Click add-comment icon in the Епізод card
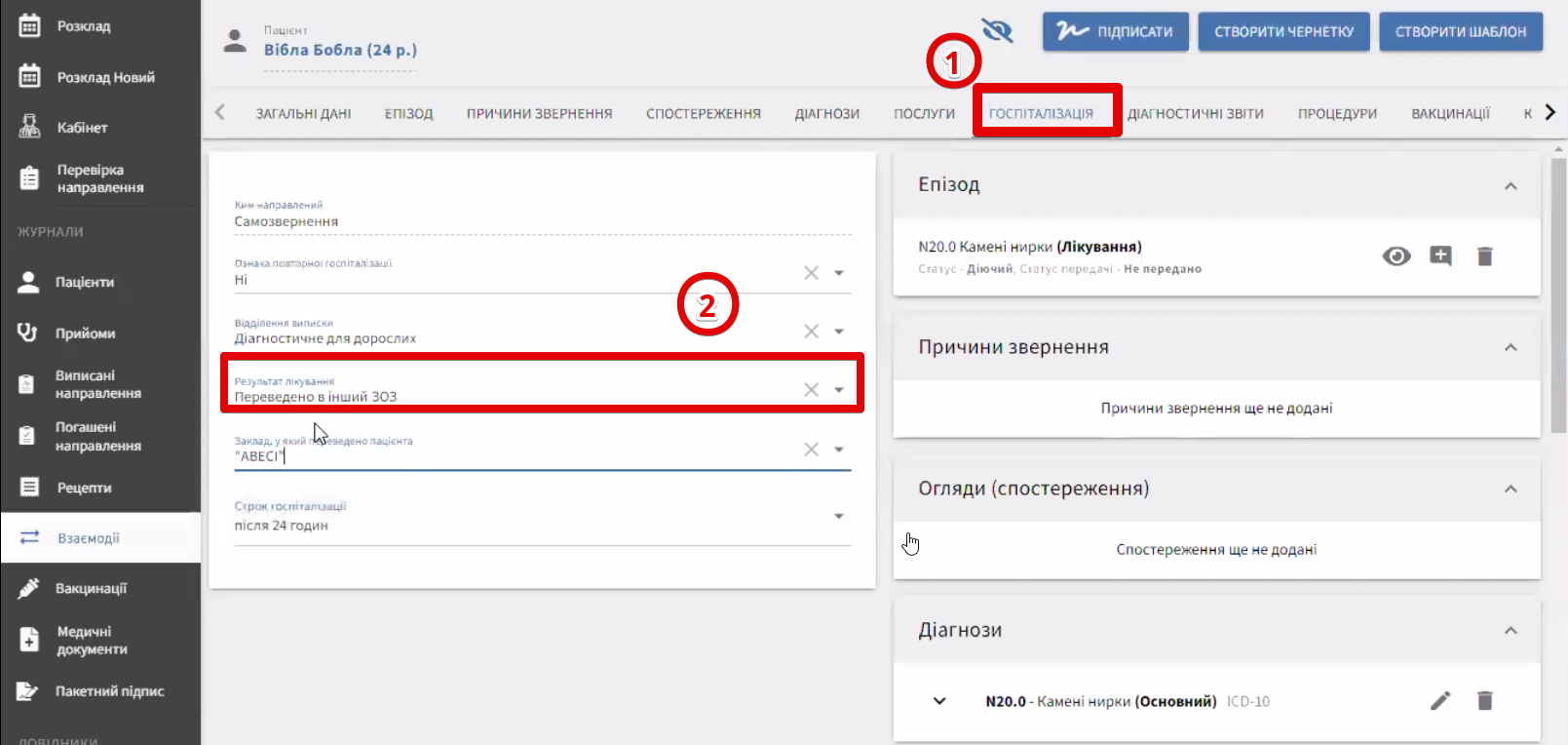 (x=1440, y=256)
